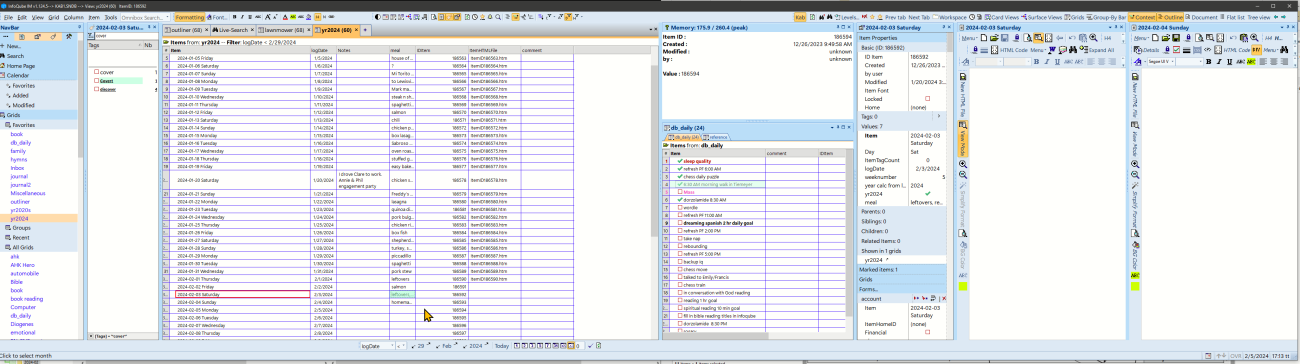Click the Today button in date bar
The image size is (1300, 364).
click(501, 345)
